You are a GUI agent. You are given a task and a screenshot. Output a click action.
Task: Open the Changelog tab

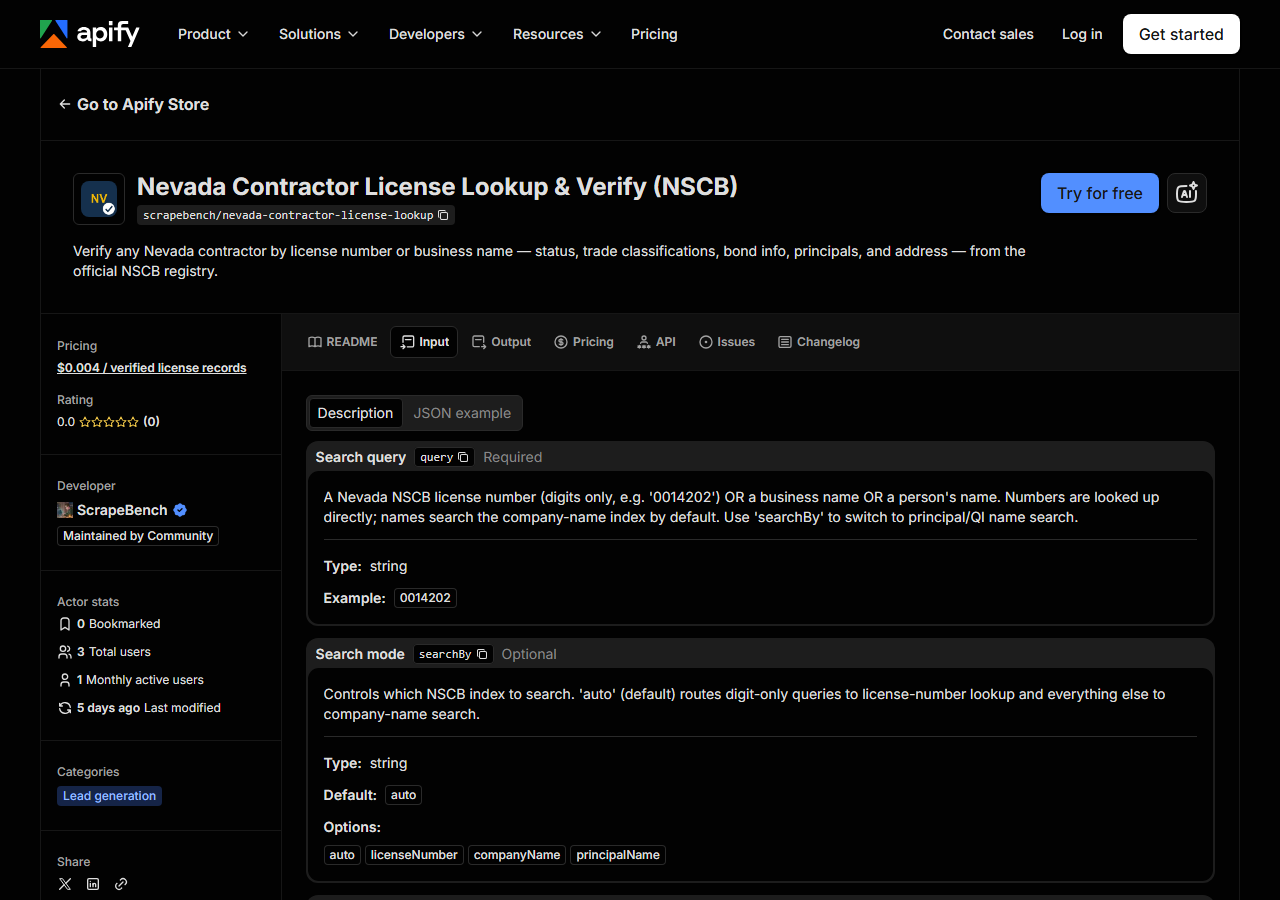[x=819, y=342]
